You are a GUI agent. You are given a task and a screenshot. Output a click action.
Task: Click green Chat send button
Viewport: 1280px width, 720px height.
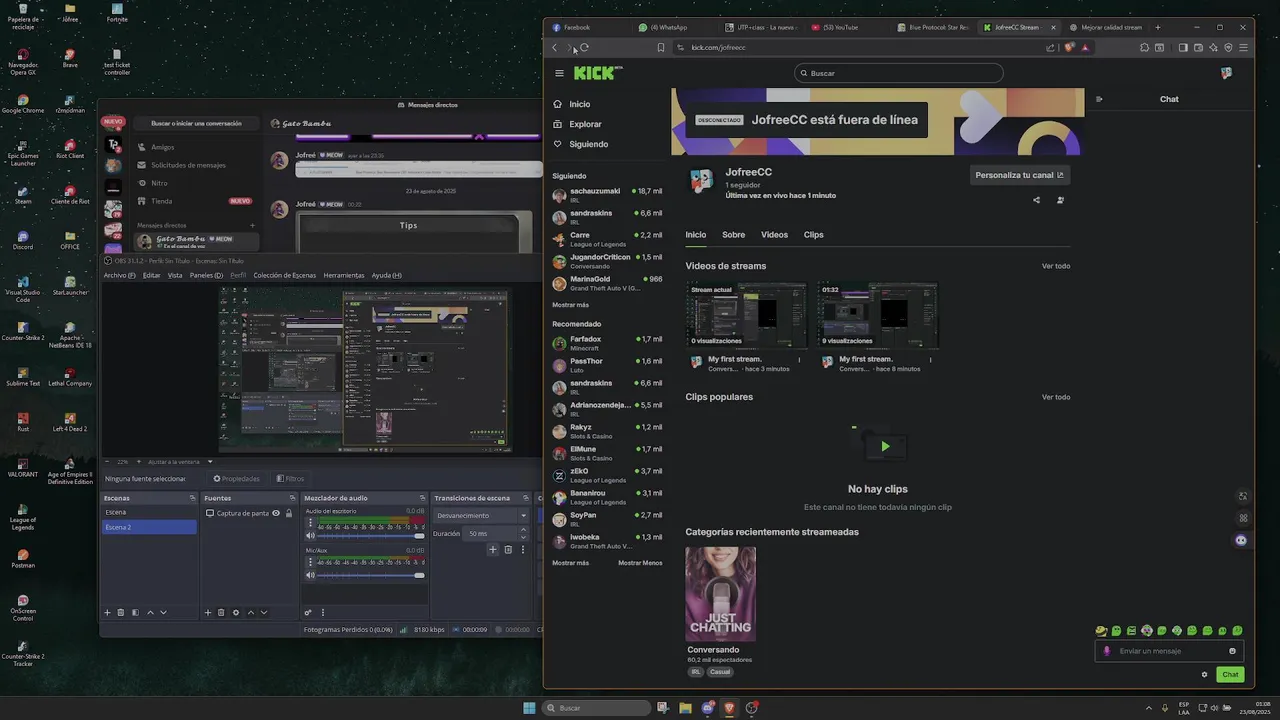pos(1230,674)
